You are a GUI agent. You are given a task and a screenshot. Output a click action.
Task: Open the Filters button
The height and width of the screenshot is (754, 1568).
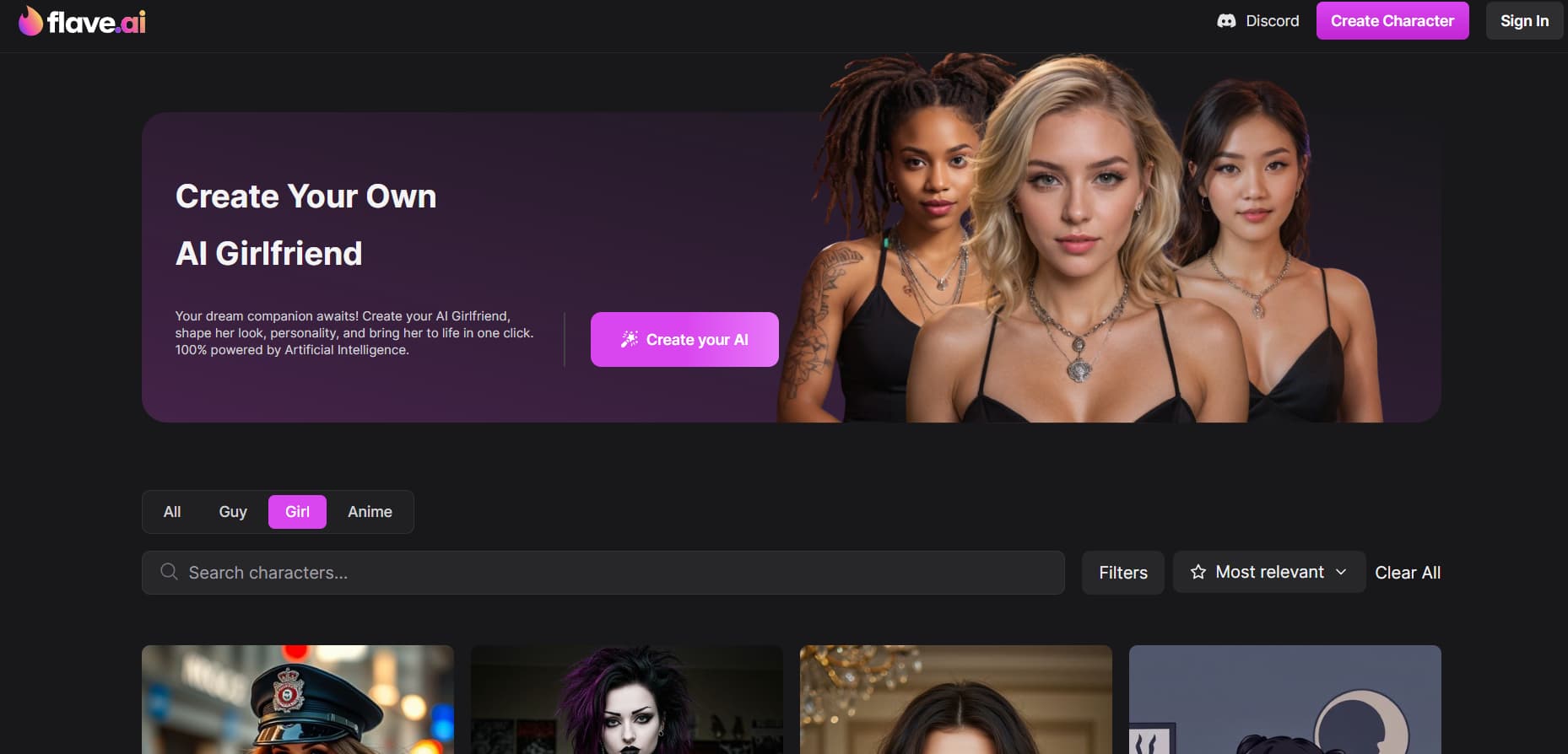[x=1123, y=573]
